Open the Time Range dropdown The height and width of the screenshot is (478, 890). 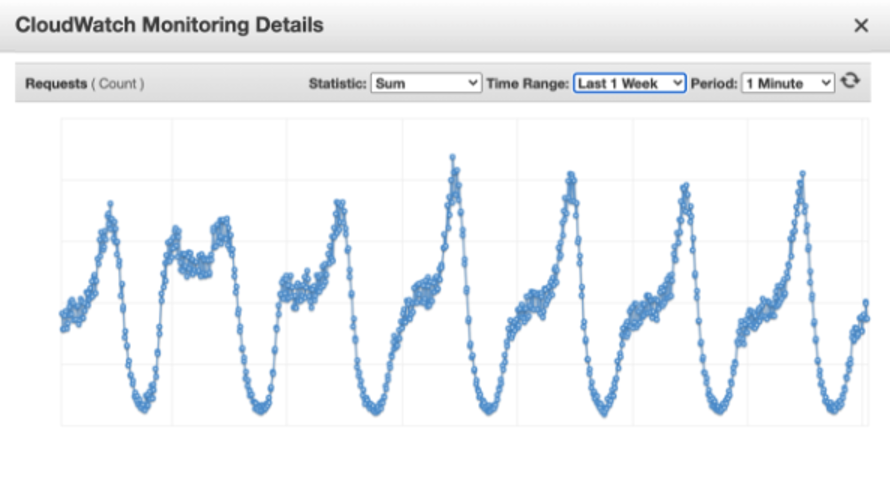pyautogui.click(x=629, y=83)
